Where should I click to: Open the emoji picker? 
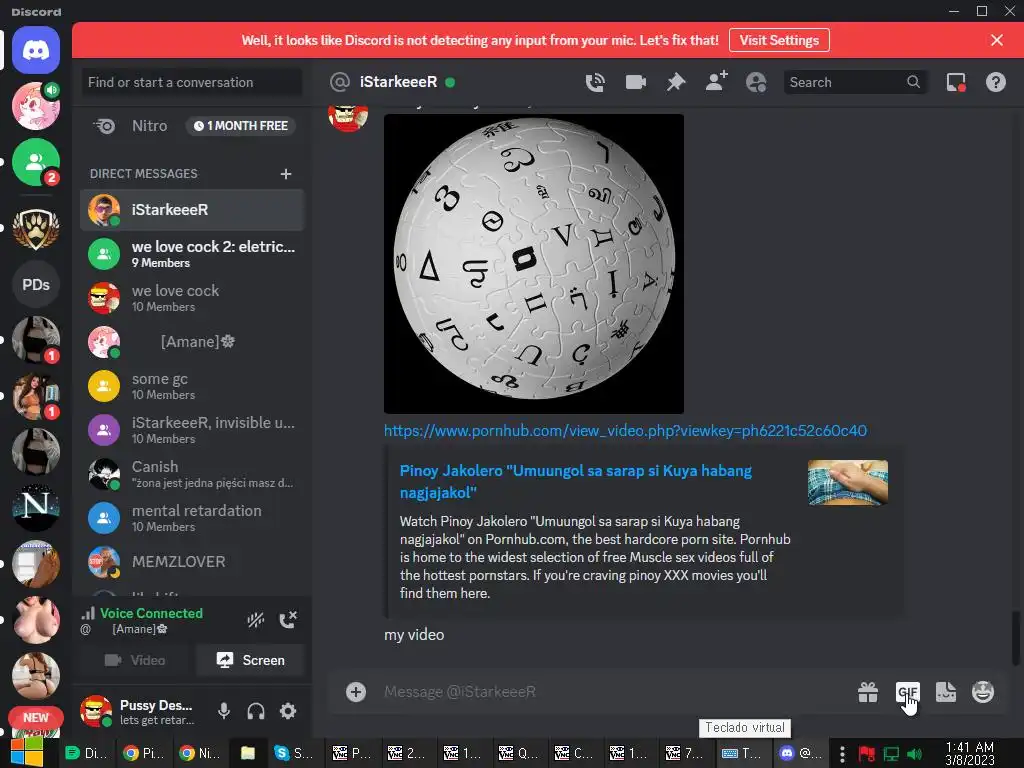983,692
